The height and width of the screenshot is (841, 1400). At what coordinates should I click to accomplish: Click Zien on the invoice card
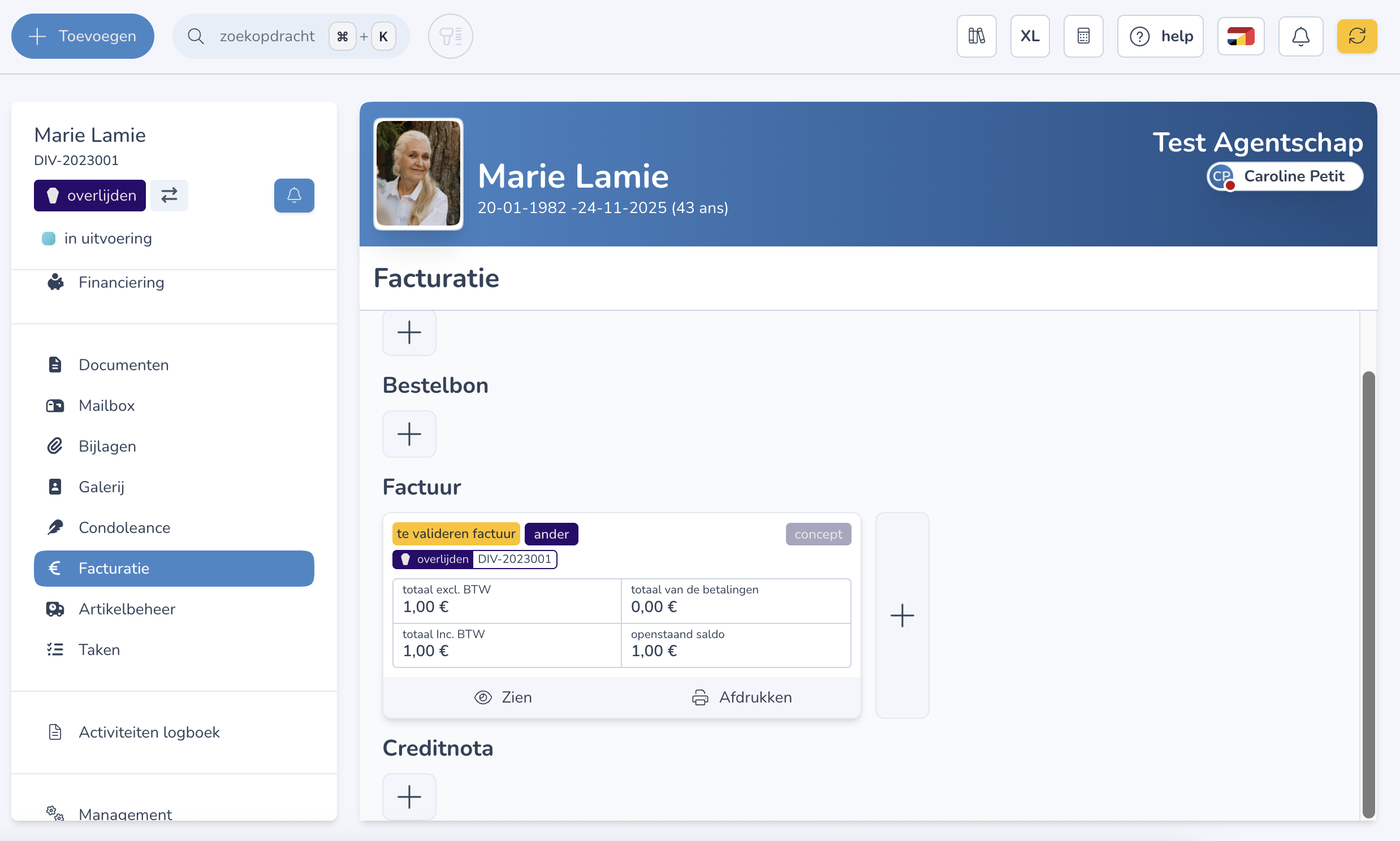[x=503, y=697]
